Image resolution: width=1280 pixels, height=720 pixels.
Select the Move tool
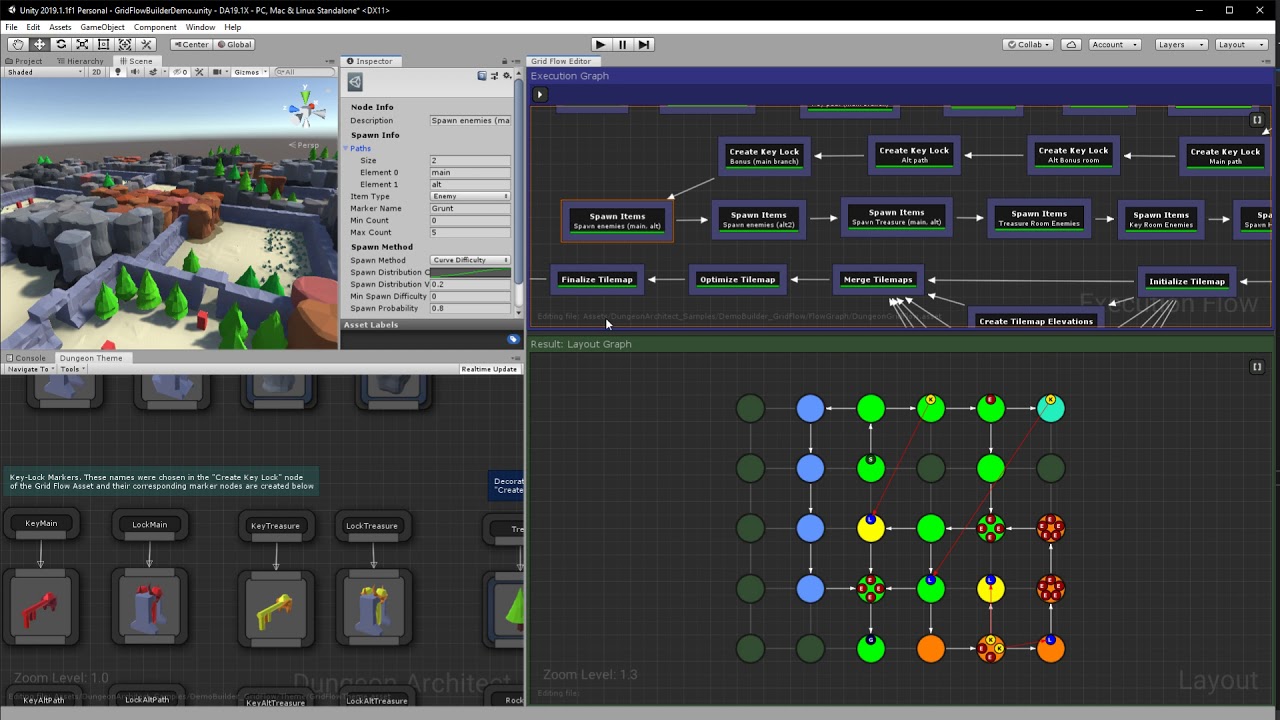tap(39, 44)
